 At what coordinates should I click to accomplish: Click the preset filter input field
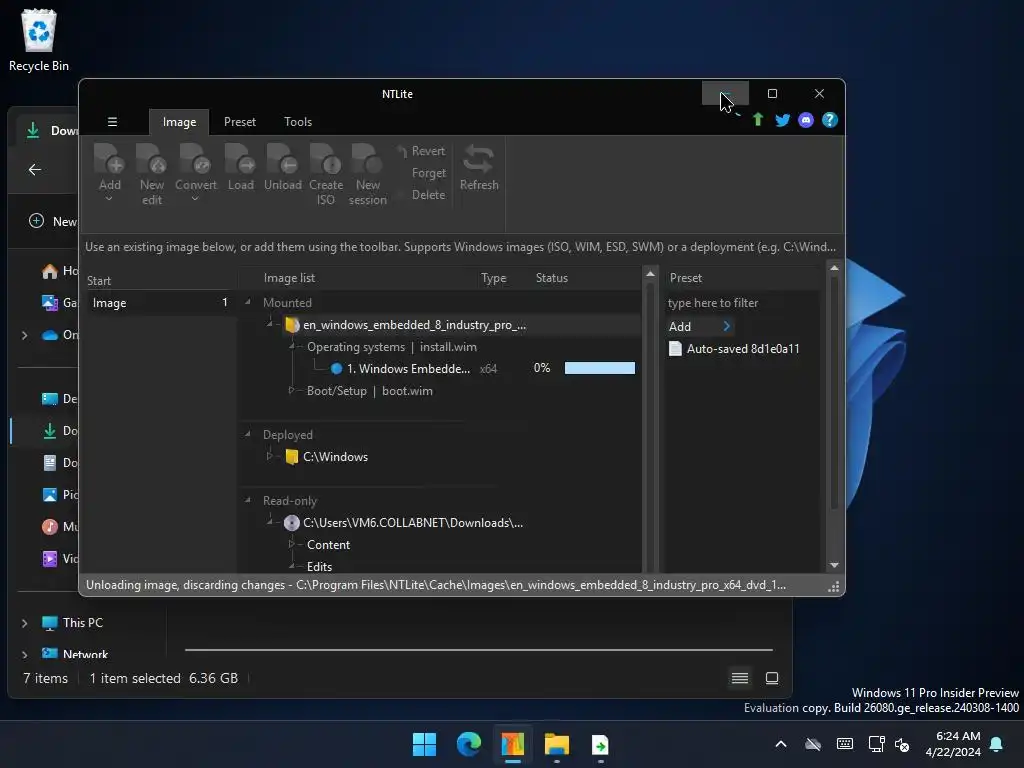pyautogui.click(x=741, y=303)
